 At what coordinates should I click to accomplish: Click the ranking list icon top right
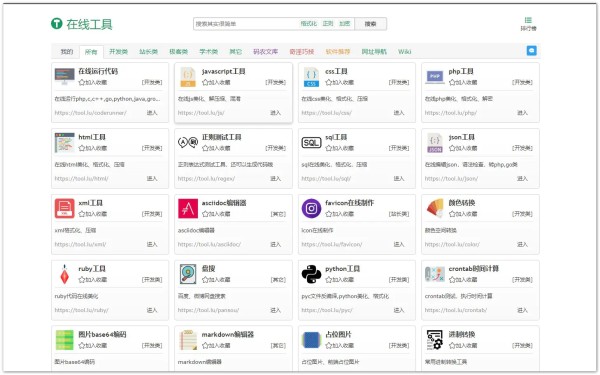528,23
